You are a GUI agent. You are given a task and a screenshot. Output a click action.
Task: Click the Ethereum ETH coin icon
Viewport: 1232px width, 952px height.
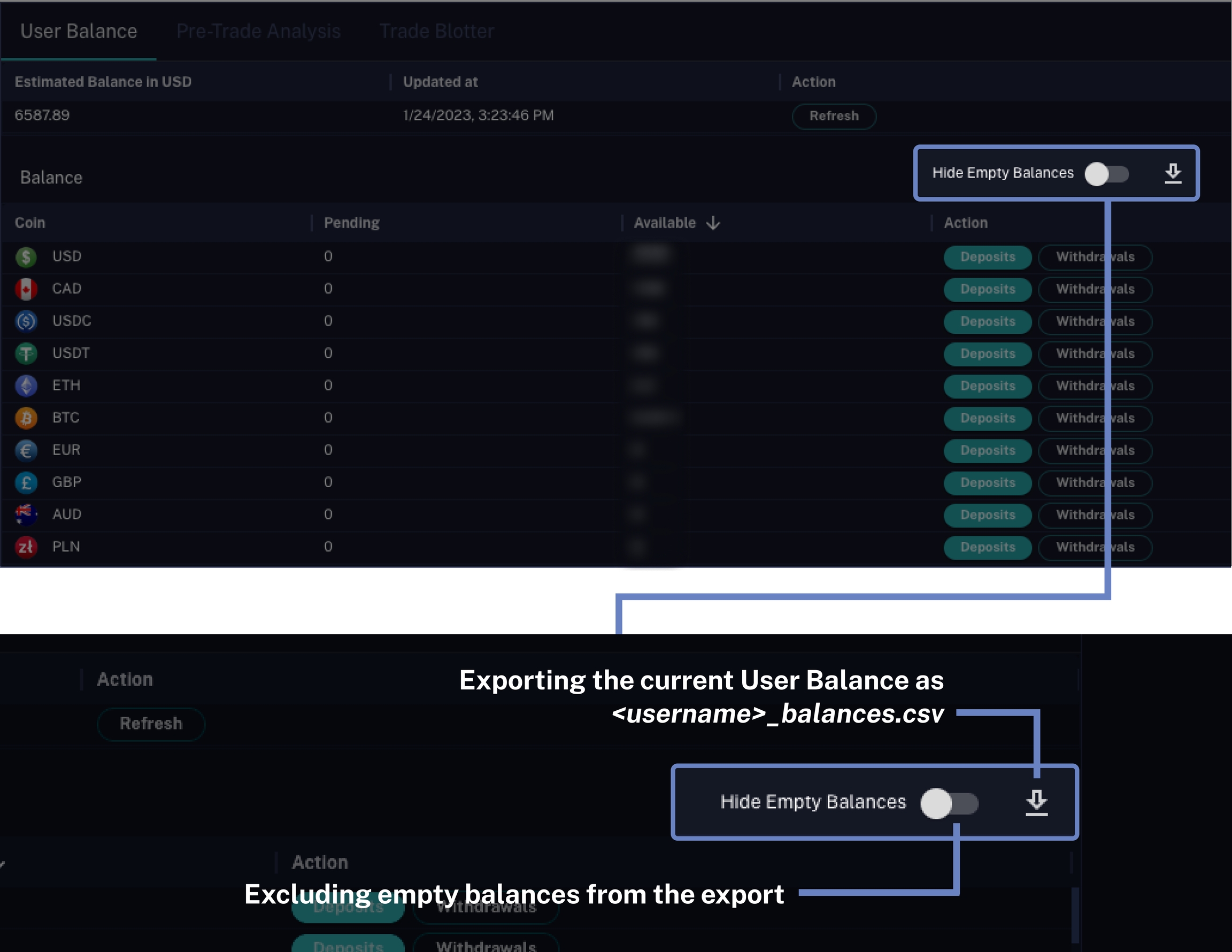click(x=26, y=386)
